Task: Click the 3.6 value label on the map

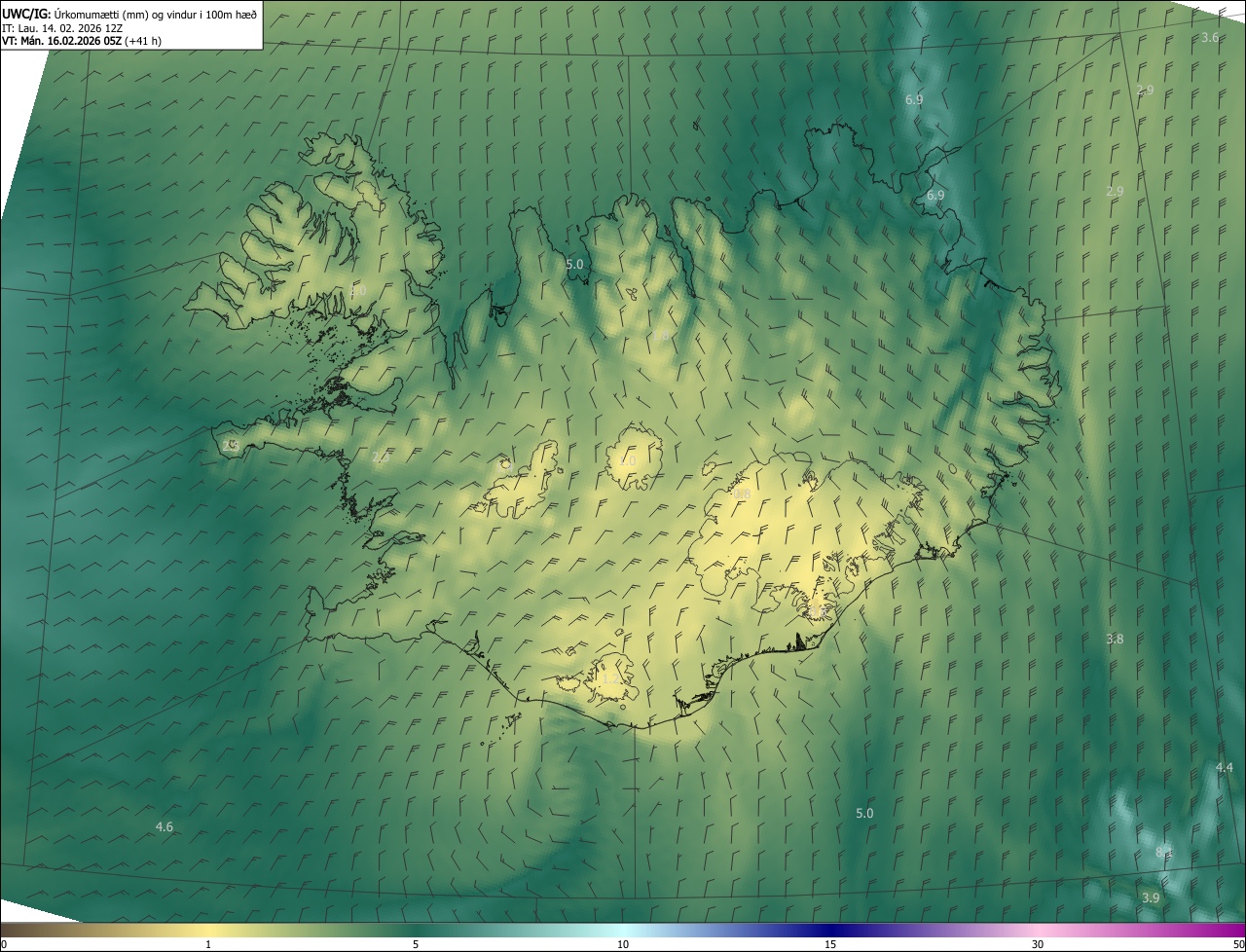Action: click(x=1210, y=38)
